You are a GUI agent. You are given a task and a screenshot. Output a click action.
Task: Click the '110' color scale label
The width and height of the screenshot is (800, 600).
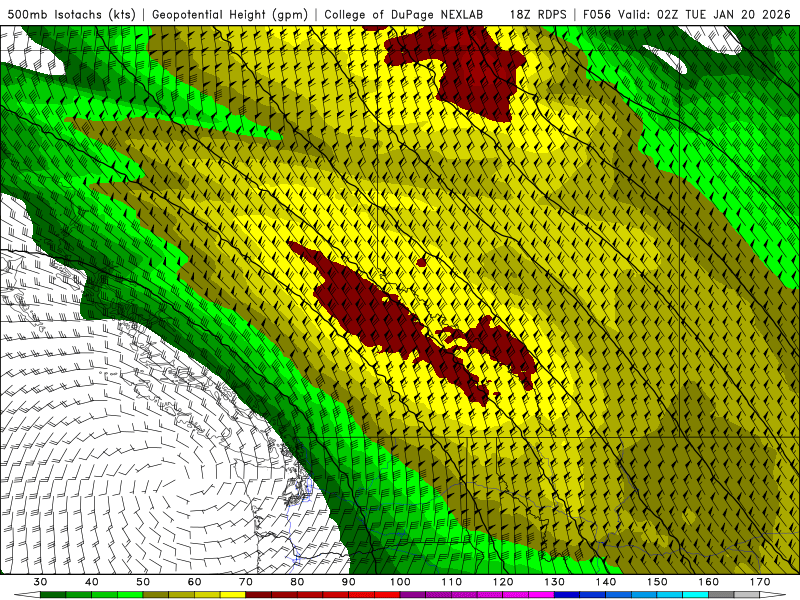coord(452,582)
